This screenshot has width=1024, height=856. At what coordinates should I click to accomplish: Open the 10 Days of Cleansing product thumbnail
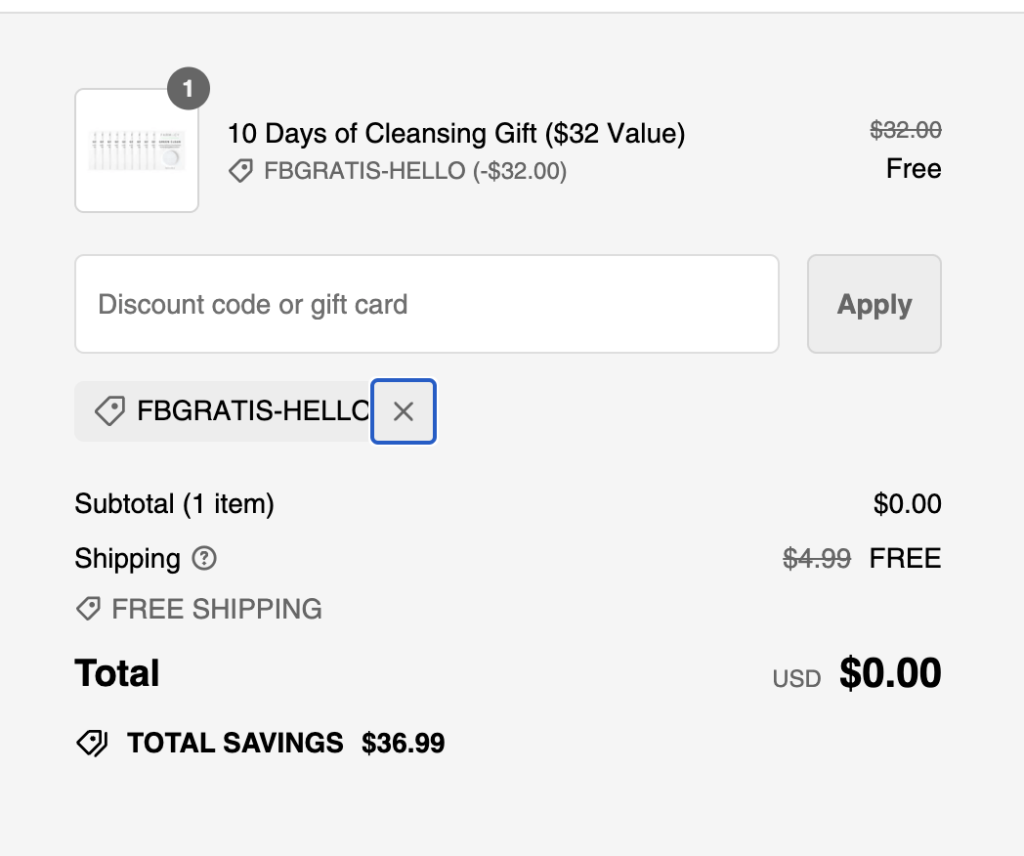137,151
